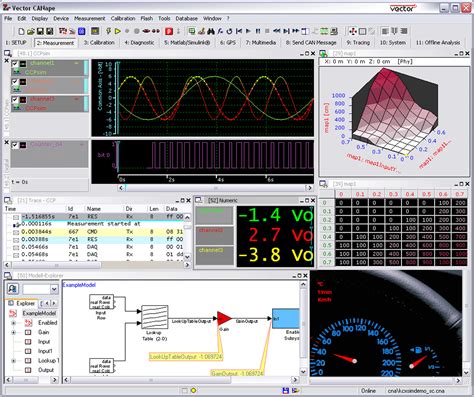Click the blue square icon in toolbar
Image resolution: width=474 pixels, height=397 pixels.
point(82,31)
